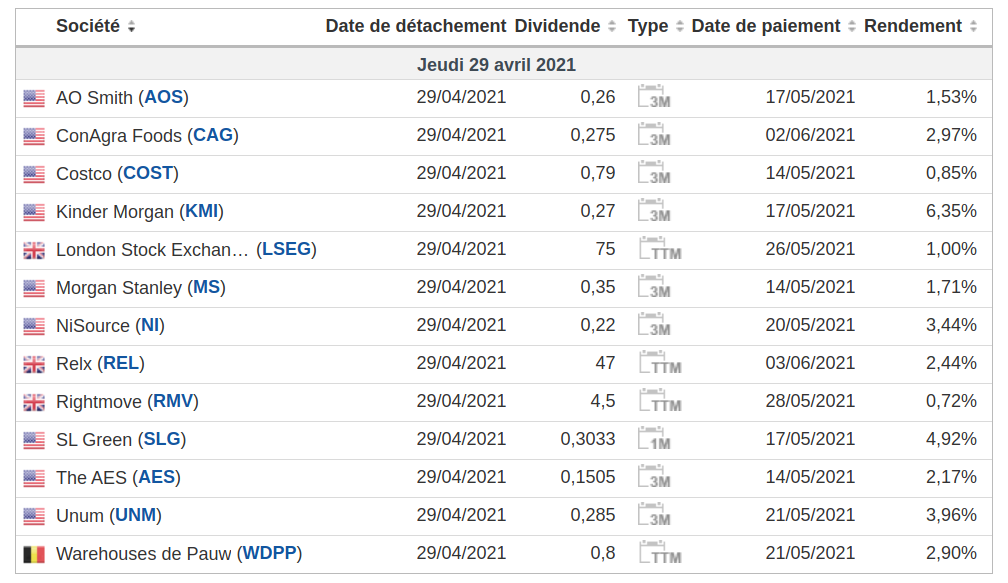Viewport: 1008px width, 583px height.
Task: Open the WDPP ticker link
Action: 269,552
